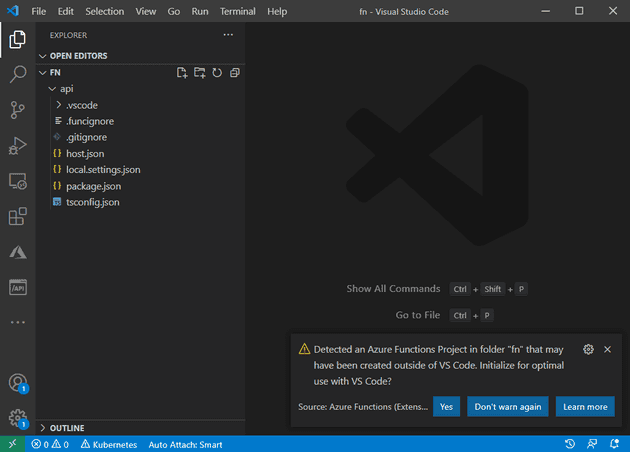
Task: Open the Extensions view
Action: pyautogui.click(x=17, y=217)
